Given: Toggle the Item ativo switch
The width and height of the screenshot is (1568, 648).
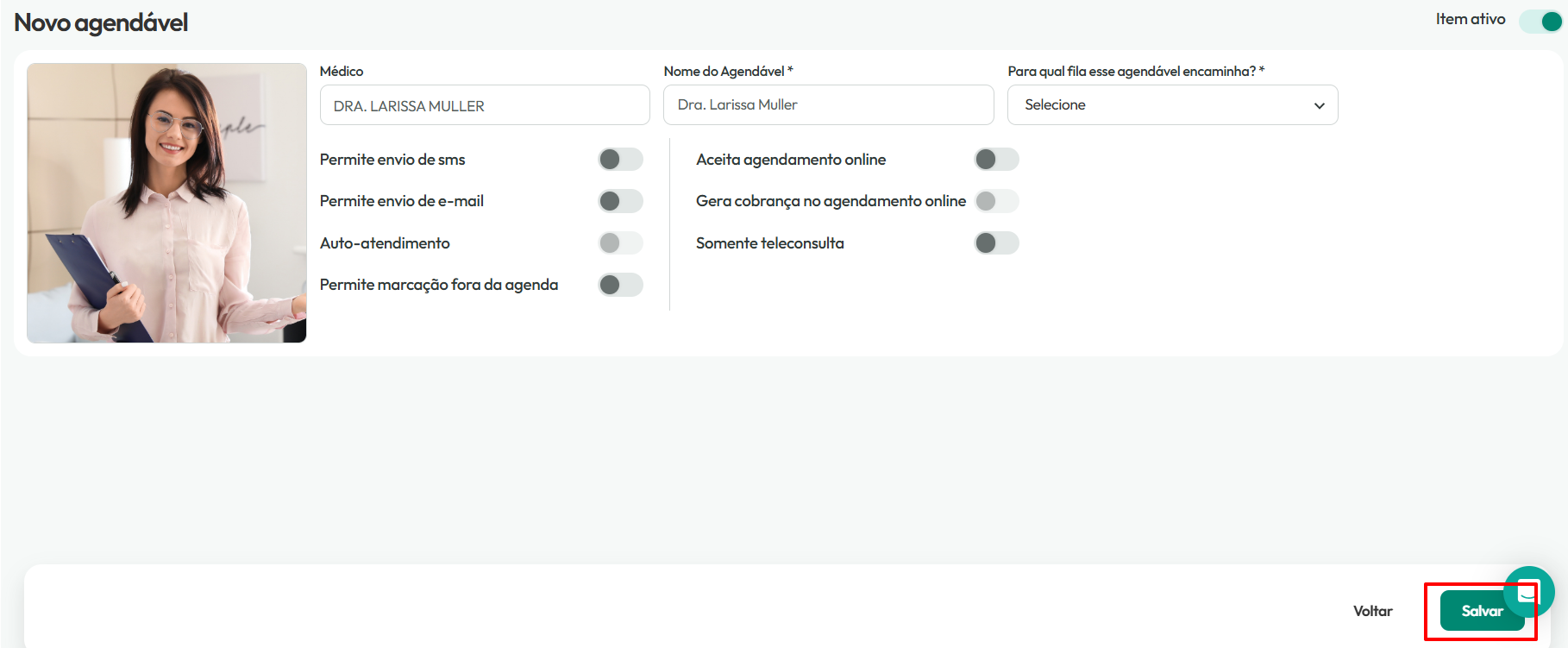Looking at the screenshot, I should tap(1540, 21).
